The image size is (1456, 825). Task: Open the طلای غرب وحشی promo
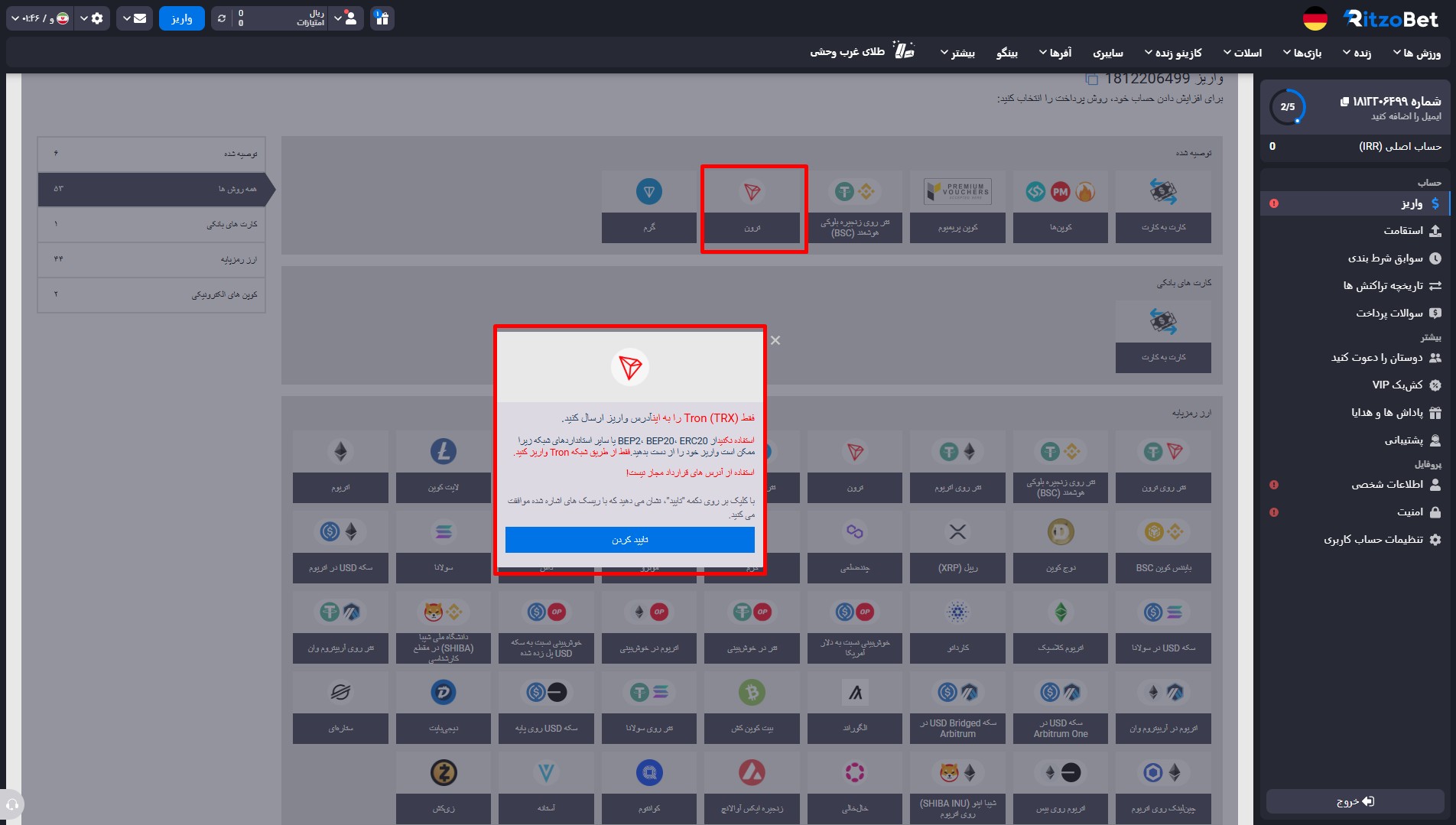(862, 52)
